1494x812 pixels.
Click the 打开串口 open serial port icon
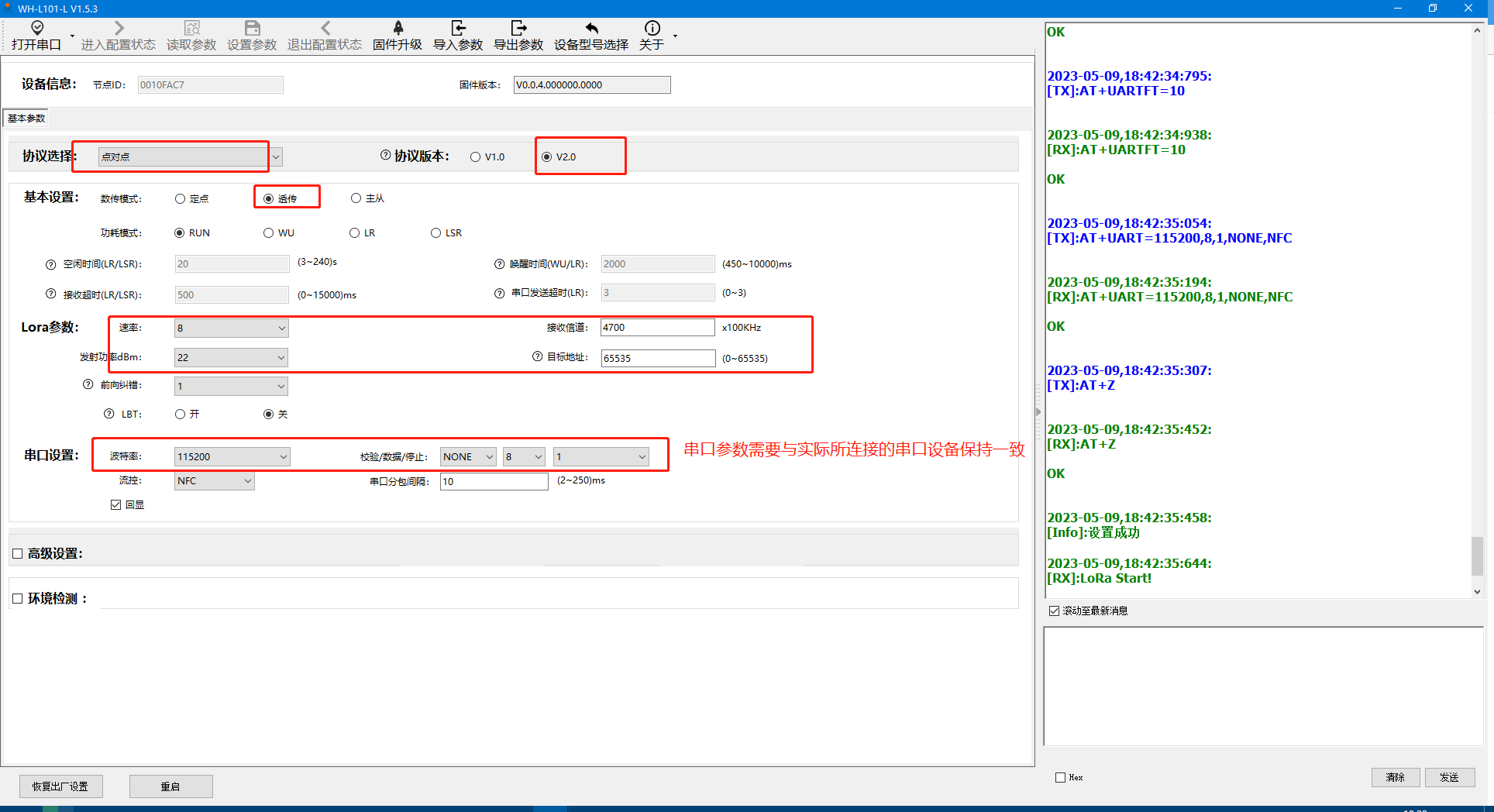click(36, 29)
